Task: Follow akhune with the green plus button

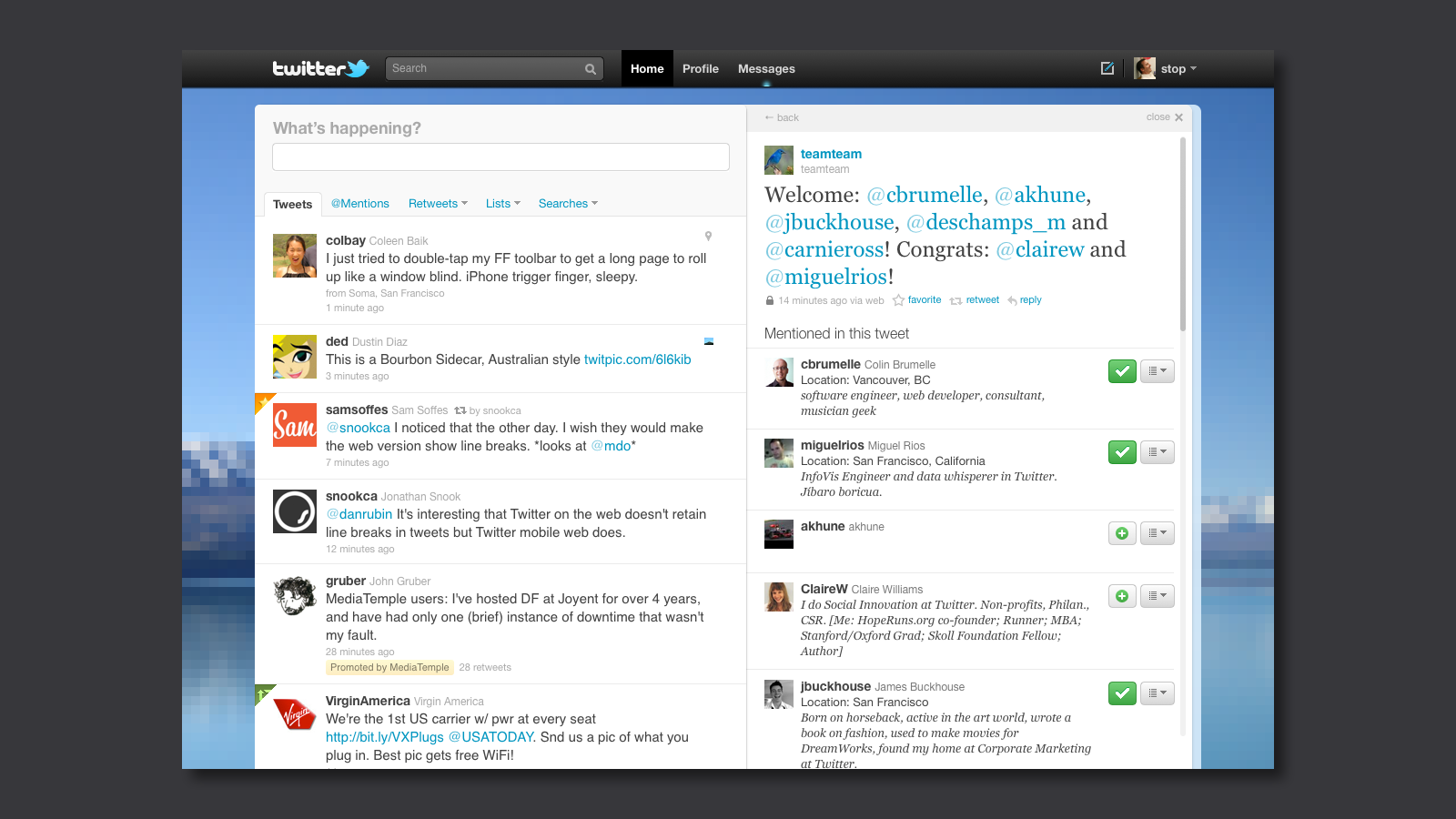Action: pos(1122,533)
